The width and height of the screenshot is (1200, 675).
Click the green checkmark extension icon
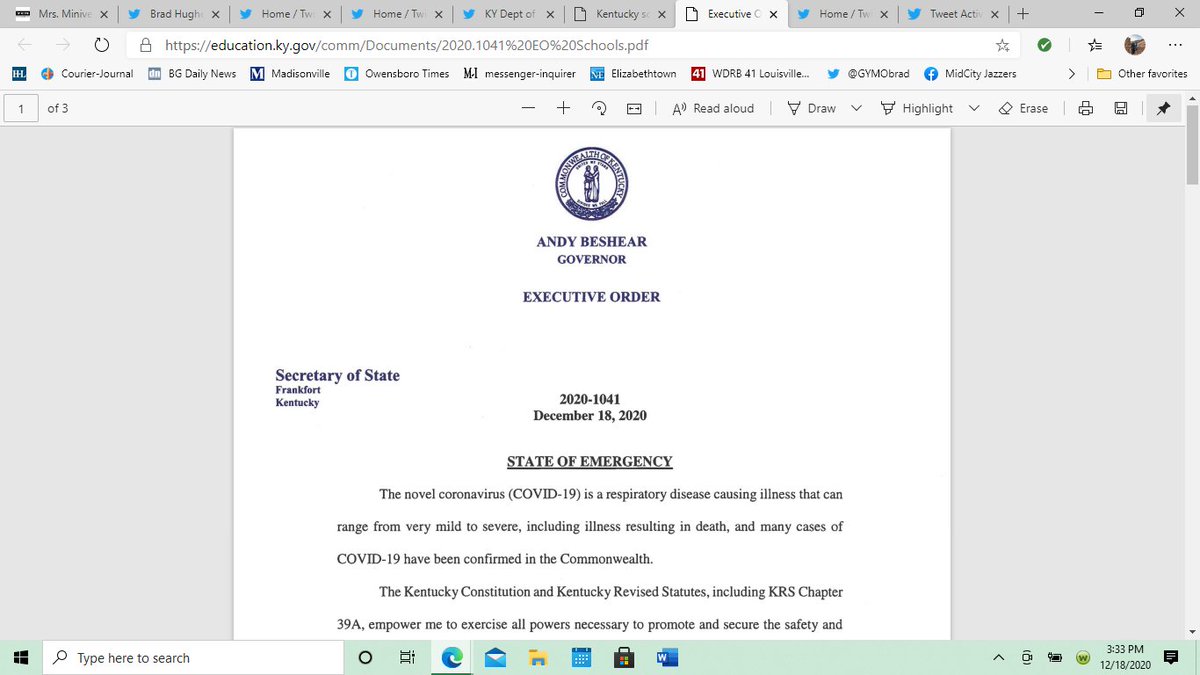click(x=1044, y=45)
